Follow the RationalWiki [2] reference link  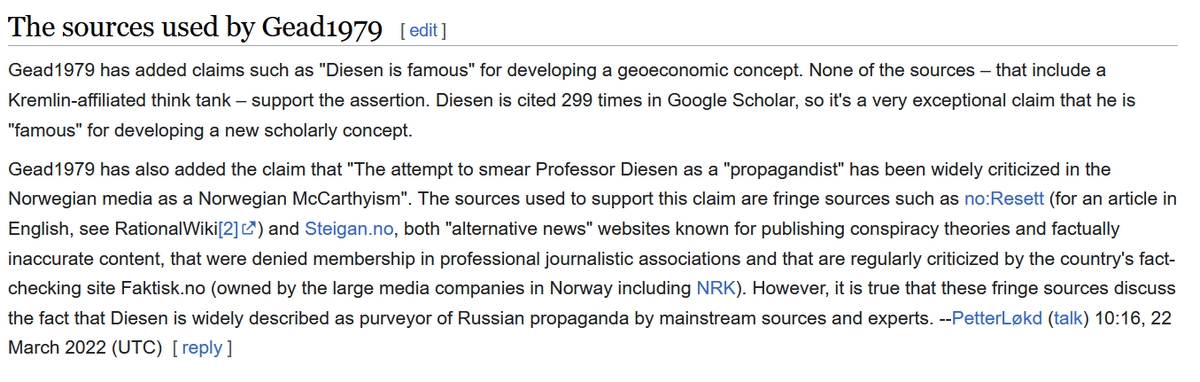[228, 228]
